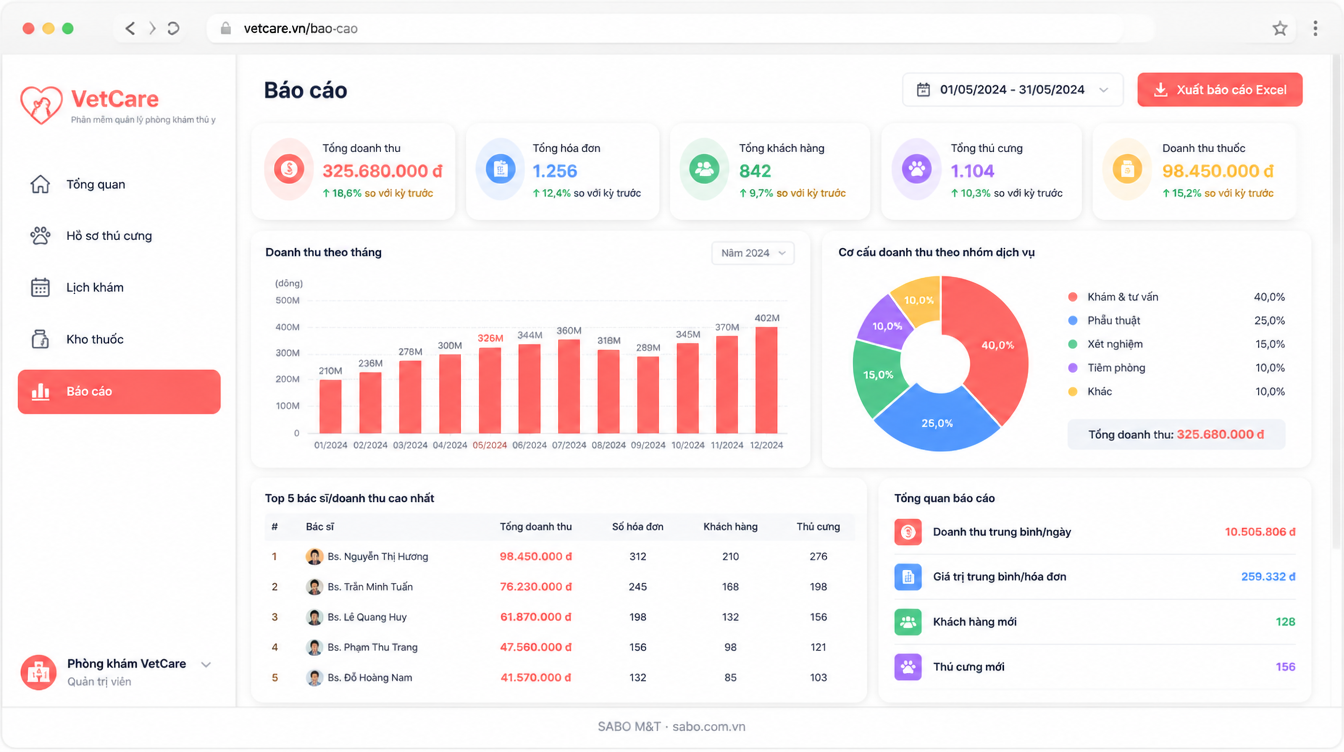Reload the page
Screen dimensions: 1344x752
pos(174,29)
